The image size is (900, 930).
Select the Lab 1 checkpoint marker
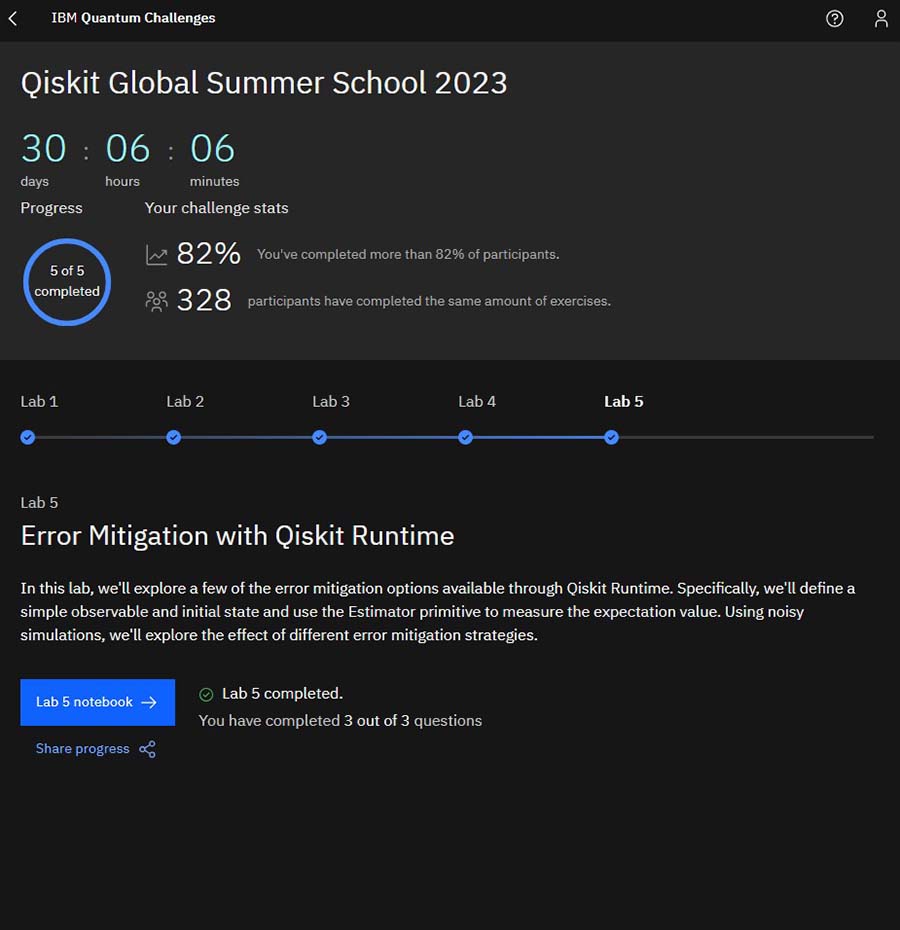point(27,438)
